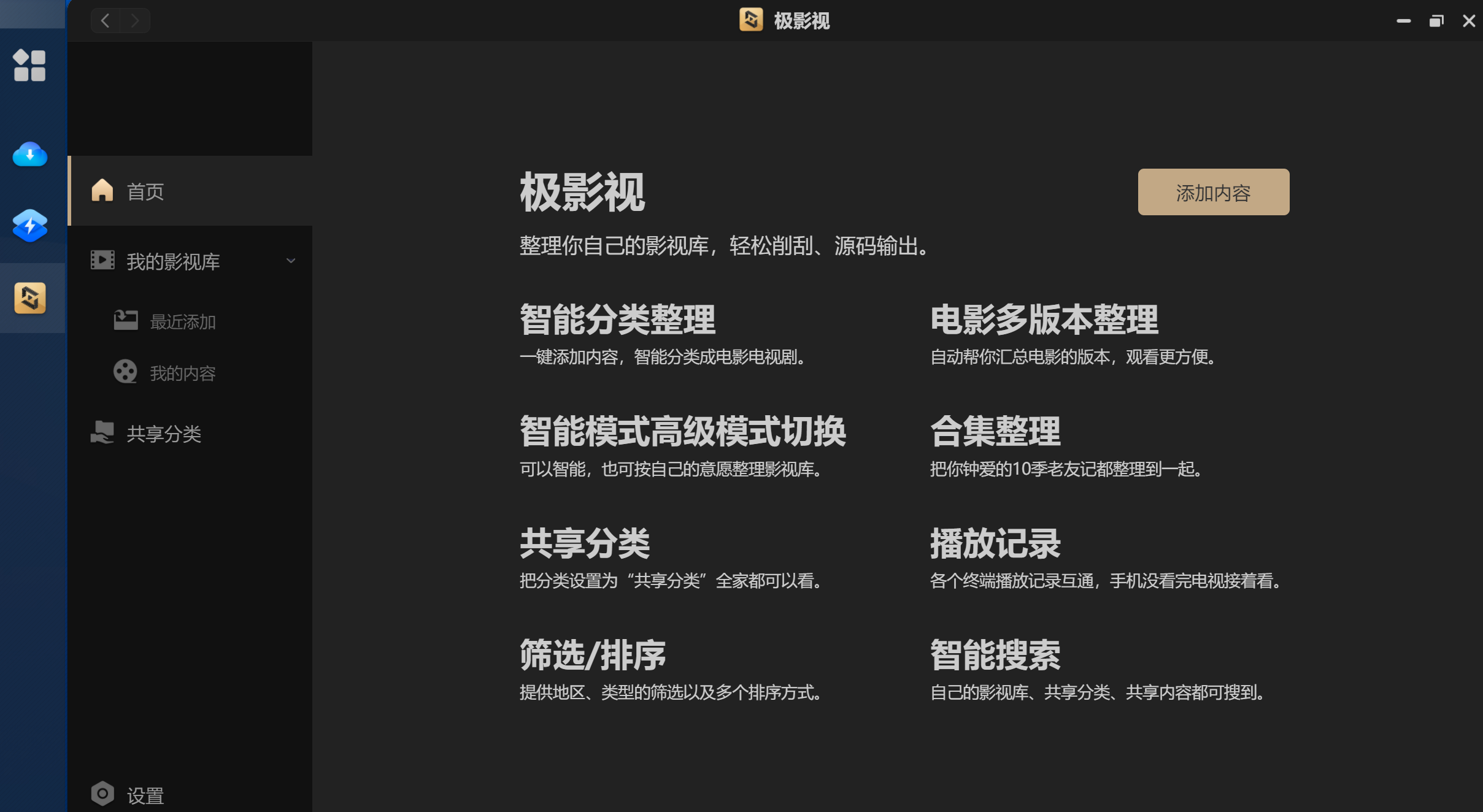Screen dimensions: 1483x812
Task: Click the 播放记录 heading
Action: click(x=995, y=543)
